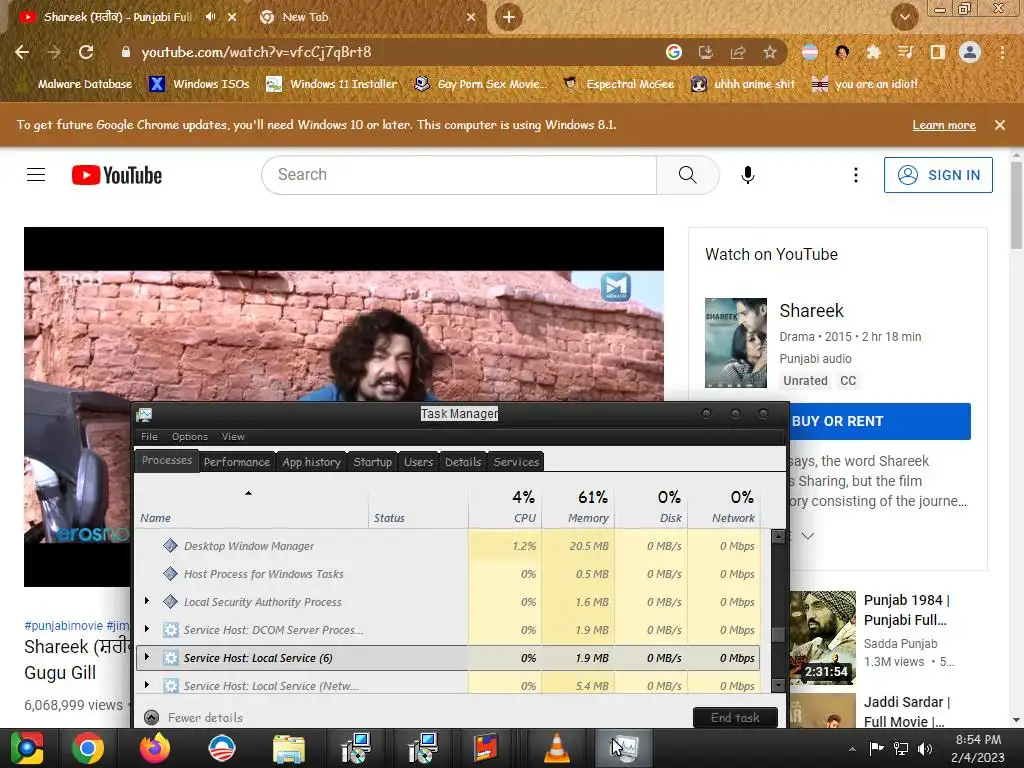This screenshot has width=1024, height=768.
Task: Open the Chrome tab search dropdown
Action: [x=904, y=17]
